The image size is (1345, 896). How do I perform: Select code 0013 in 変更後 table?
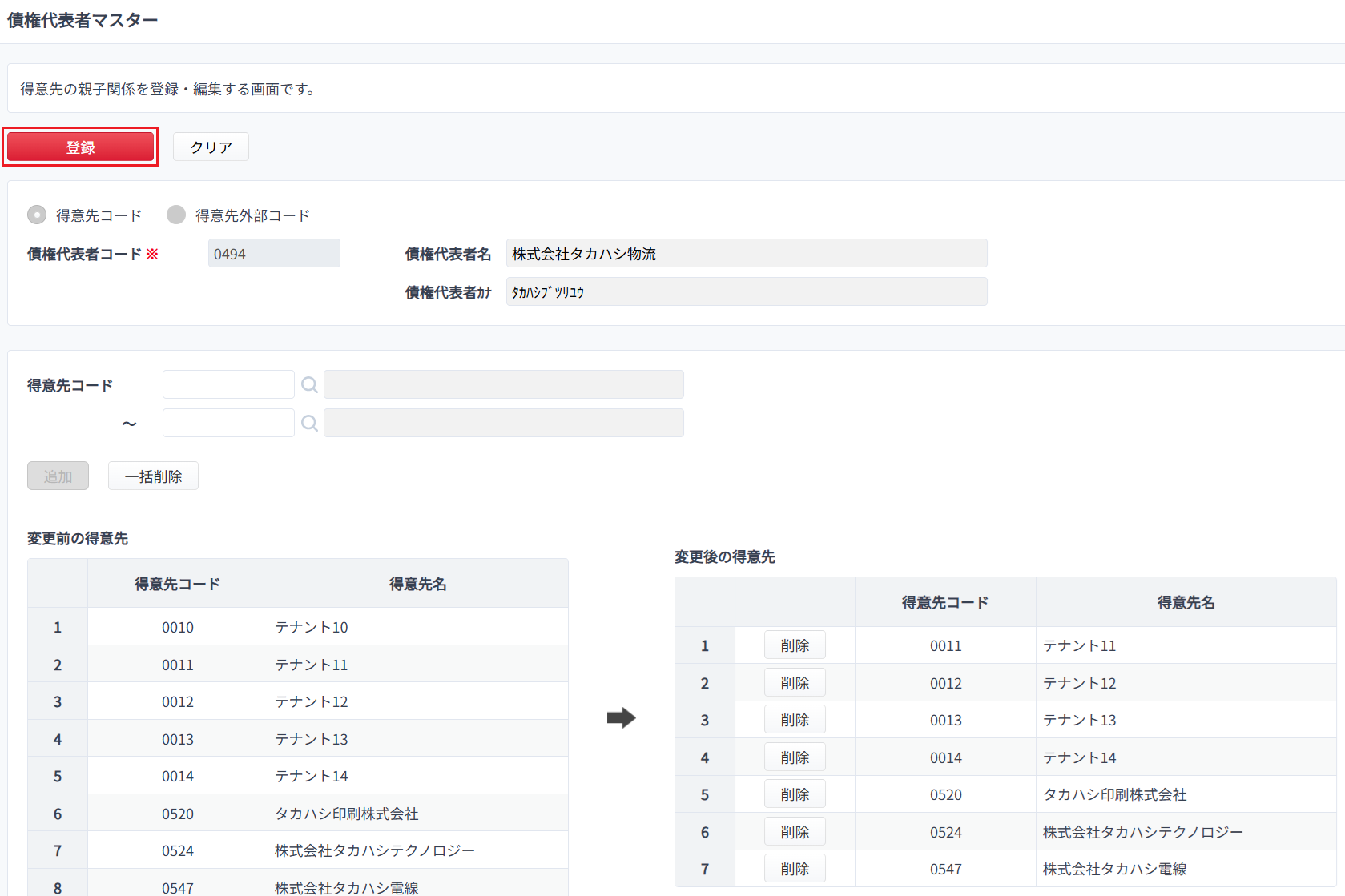tap(945, 720)
